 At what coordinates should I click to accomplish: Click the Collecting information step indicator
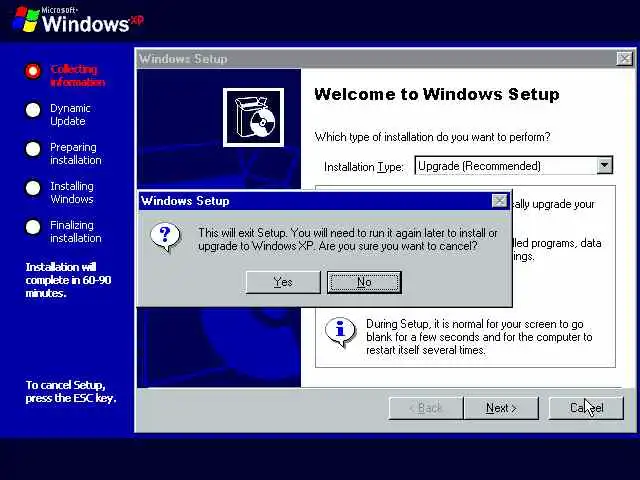33,71
